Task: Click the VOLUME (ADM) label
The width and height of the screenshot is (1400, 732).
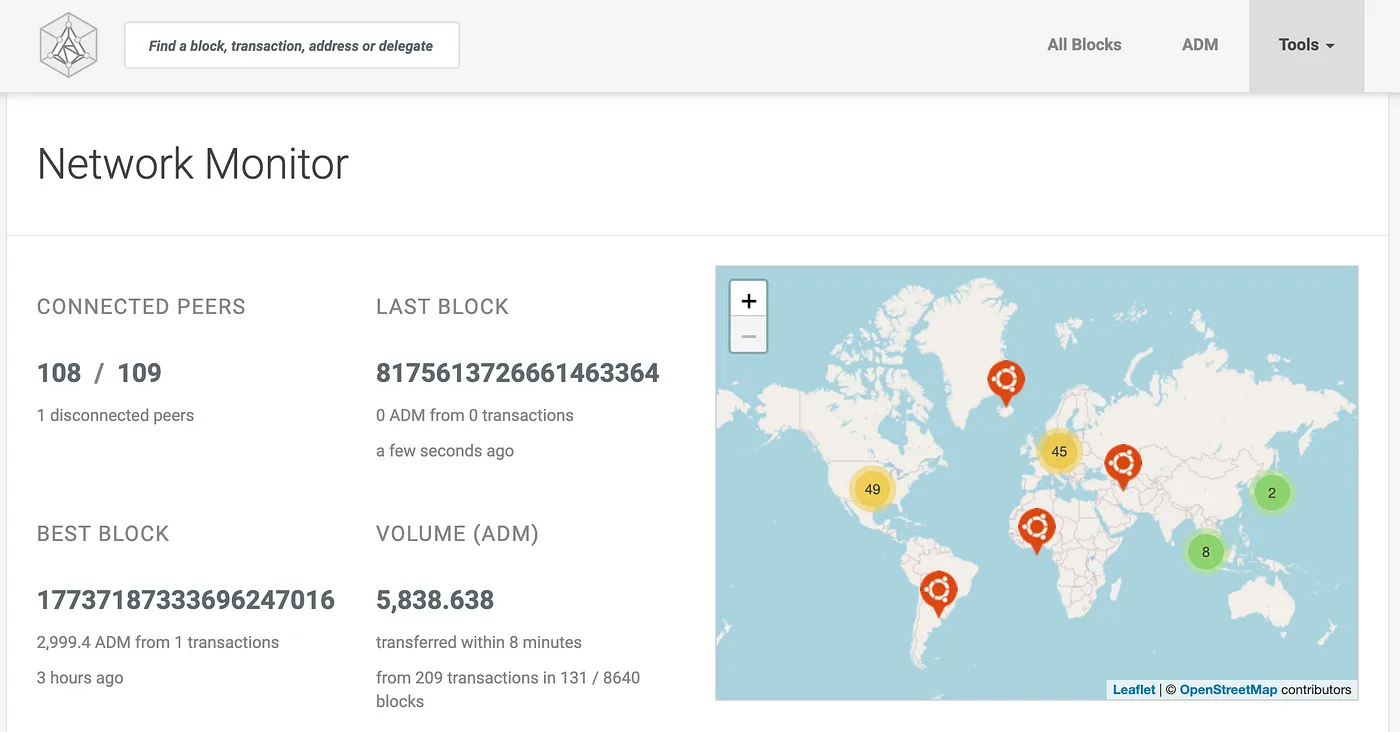Action: pyautogui.click(x=457, y=534)
